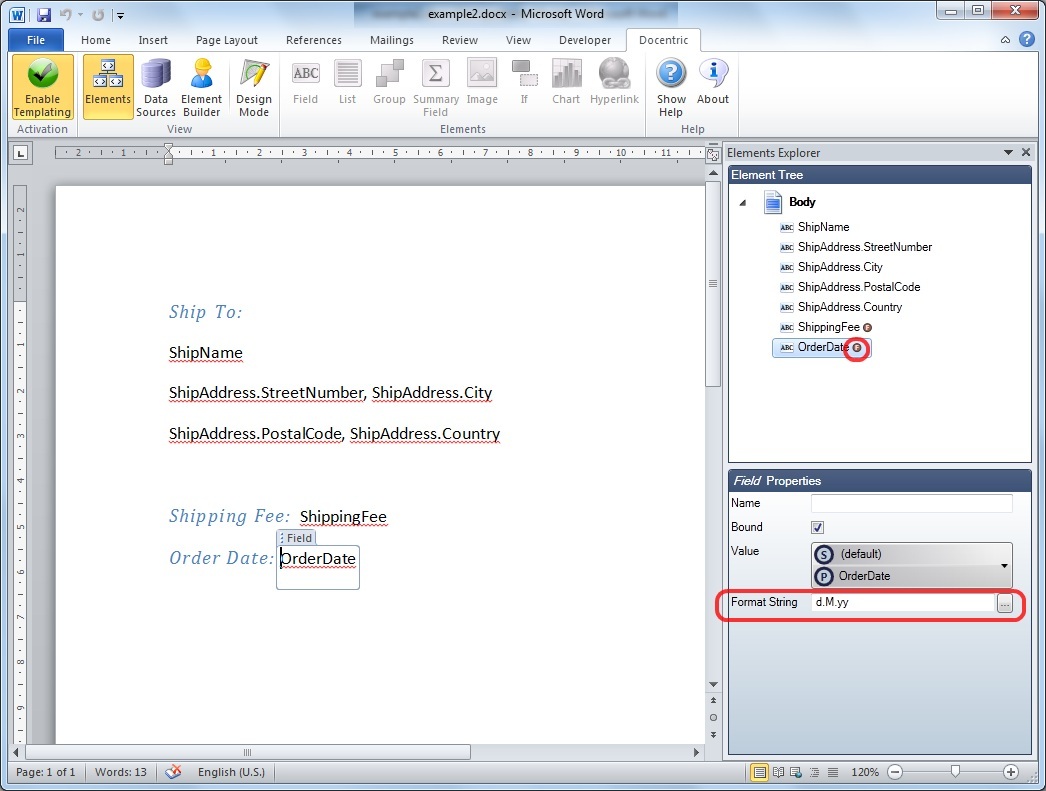Insert a Chart element
Screen dimensions: 1046x791
566,82
